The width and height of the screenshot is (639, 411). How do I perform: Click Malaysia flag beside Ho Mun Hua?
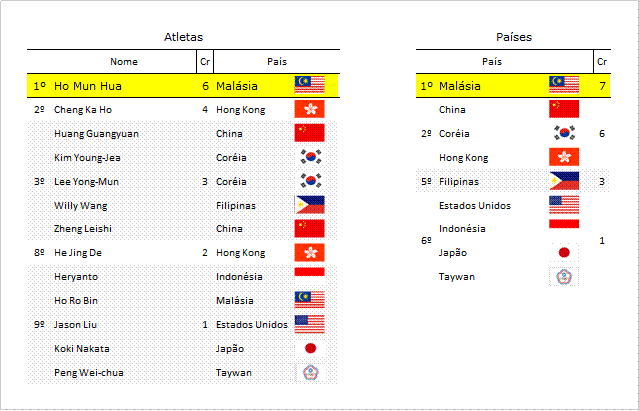coord(309,85)
